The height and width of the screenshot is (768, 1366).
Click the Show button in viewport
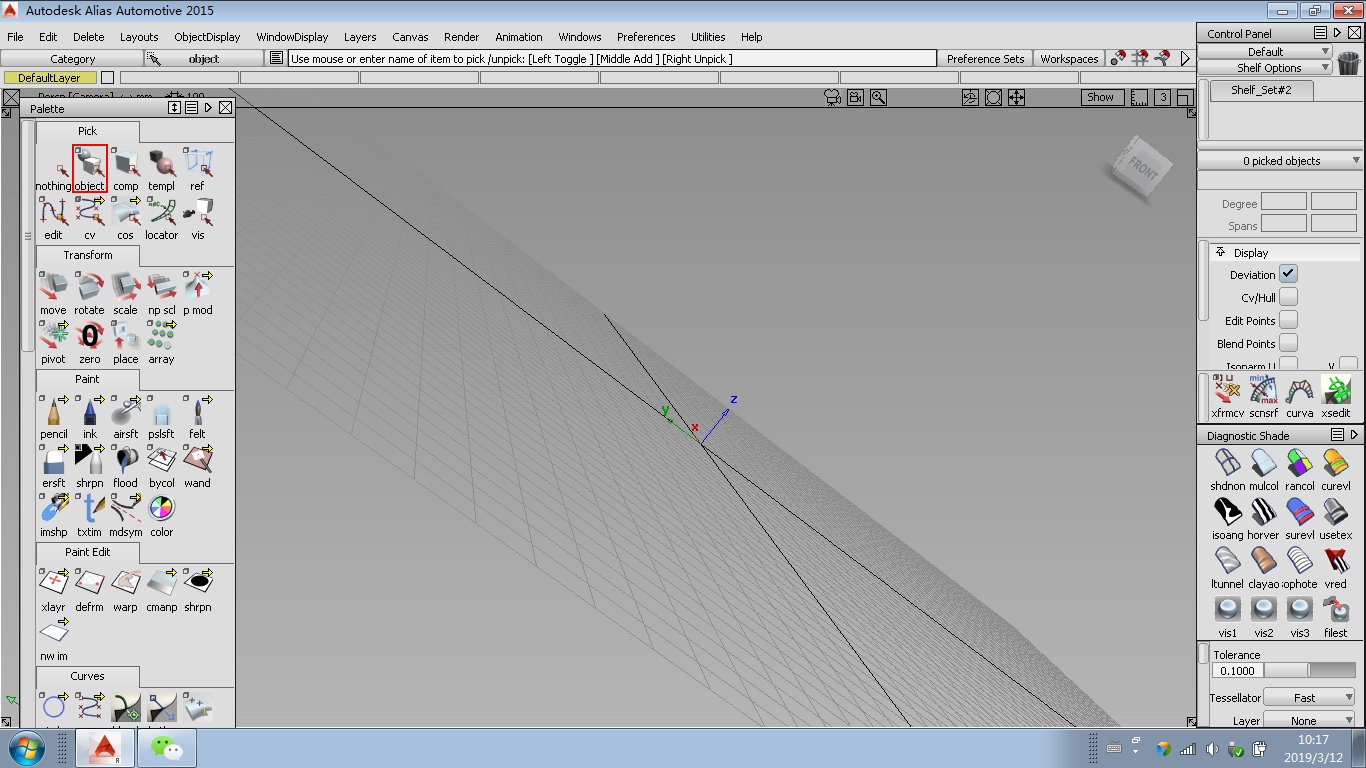1100,97
